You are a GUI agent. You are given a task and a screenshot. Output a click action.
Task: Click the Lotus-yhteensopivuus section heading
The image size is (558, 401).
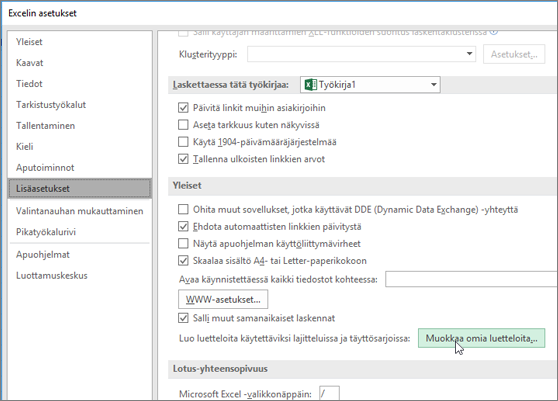coord(220,369)
